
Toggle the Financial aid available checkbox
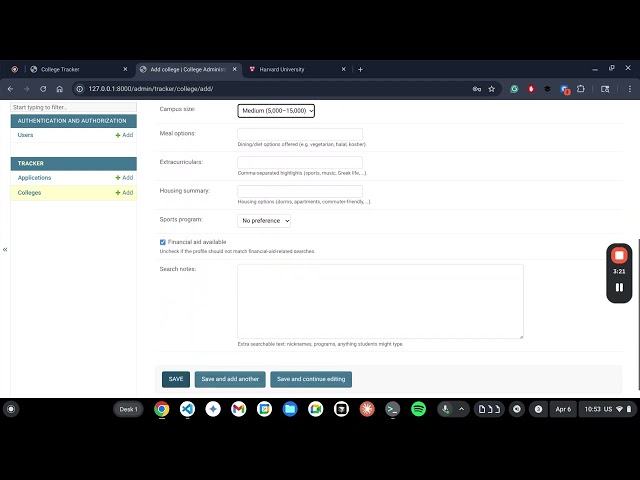[x=162, y=242]
